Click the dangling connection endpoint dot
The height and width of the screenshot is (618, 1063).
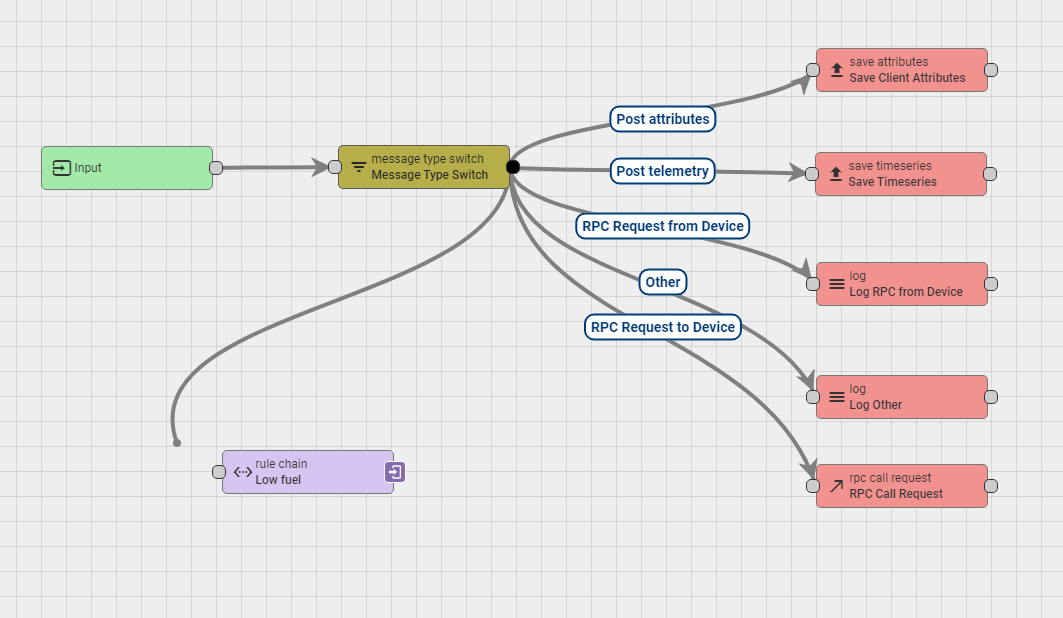point(177,442)
